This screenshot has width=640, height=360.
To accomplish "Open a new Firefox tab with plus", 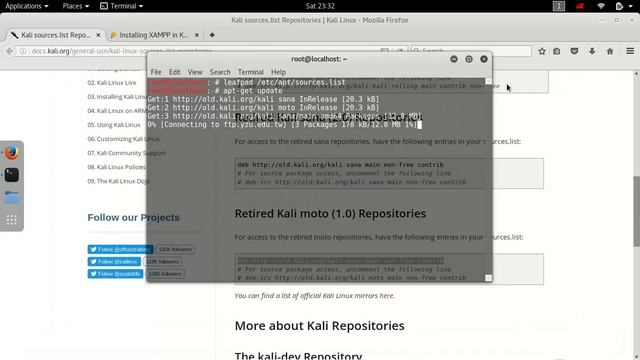I will 212,35.
